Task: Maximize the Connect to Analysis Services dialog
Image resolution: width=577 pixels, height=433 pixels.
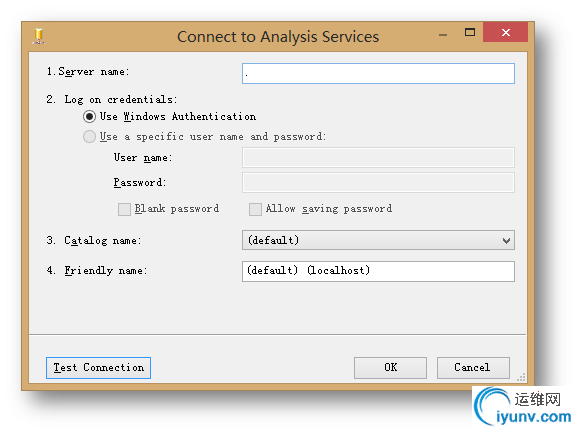Action: point(470,32)
